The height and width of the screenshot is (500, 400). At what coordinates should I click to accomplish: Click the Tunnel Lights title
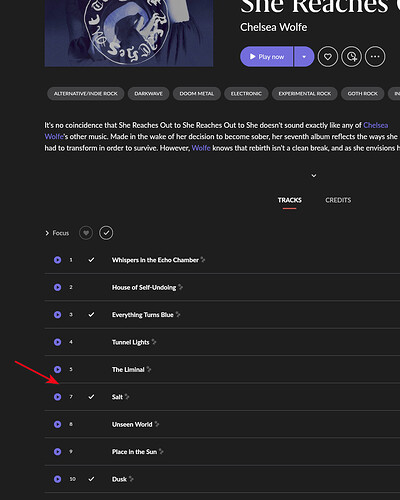(131, 342)
